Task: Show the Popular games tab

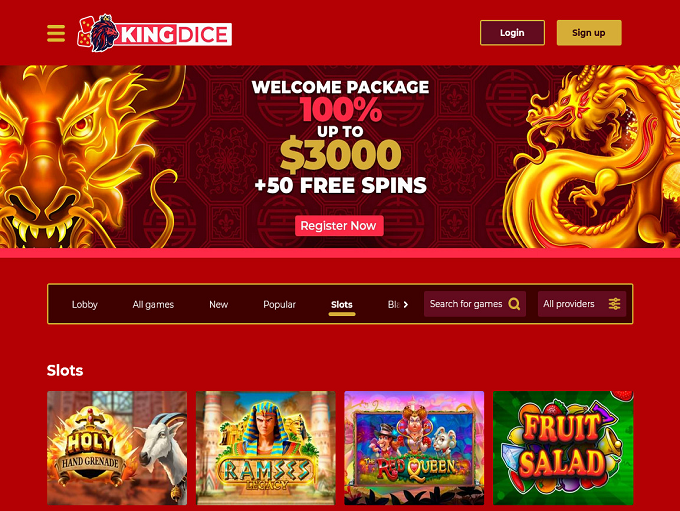Action: tap(279, 305)
